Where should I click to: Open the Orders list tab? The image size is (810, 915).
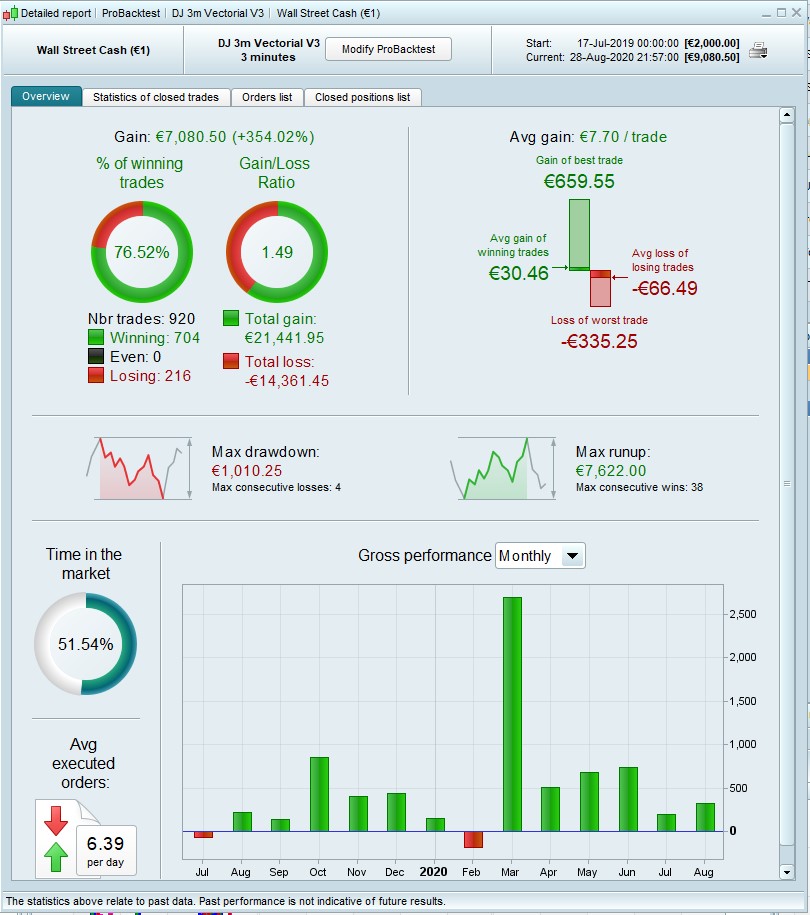[x=267, y=97]
